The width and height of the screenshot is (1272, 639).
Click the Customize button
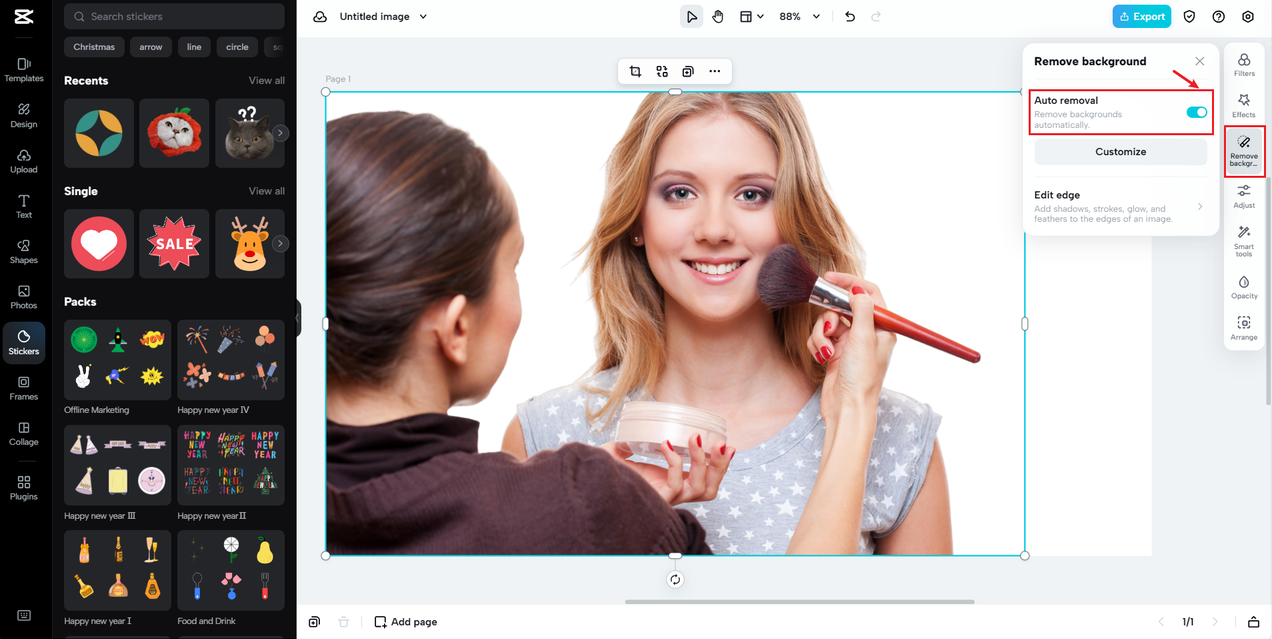(x=1120, y=152)
